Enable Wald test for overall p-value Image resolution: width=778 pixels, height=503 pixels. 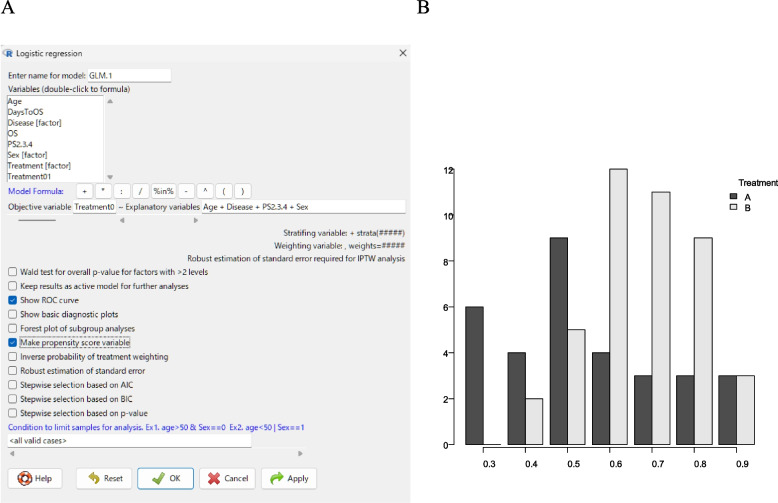(x=12, y=272)
